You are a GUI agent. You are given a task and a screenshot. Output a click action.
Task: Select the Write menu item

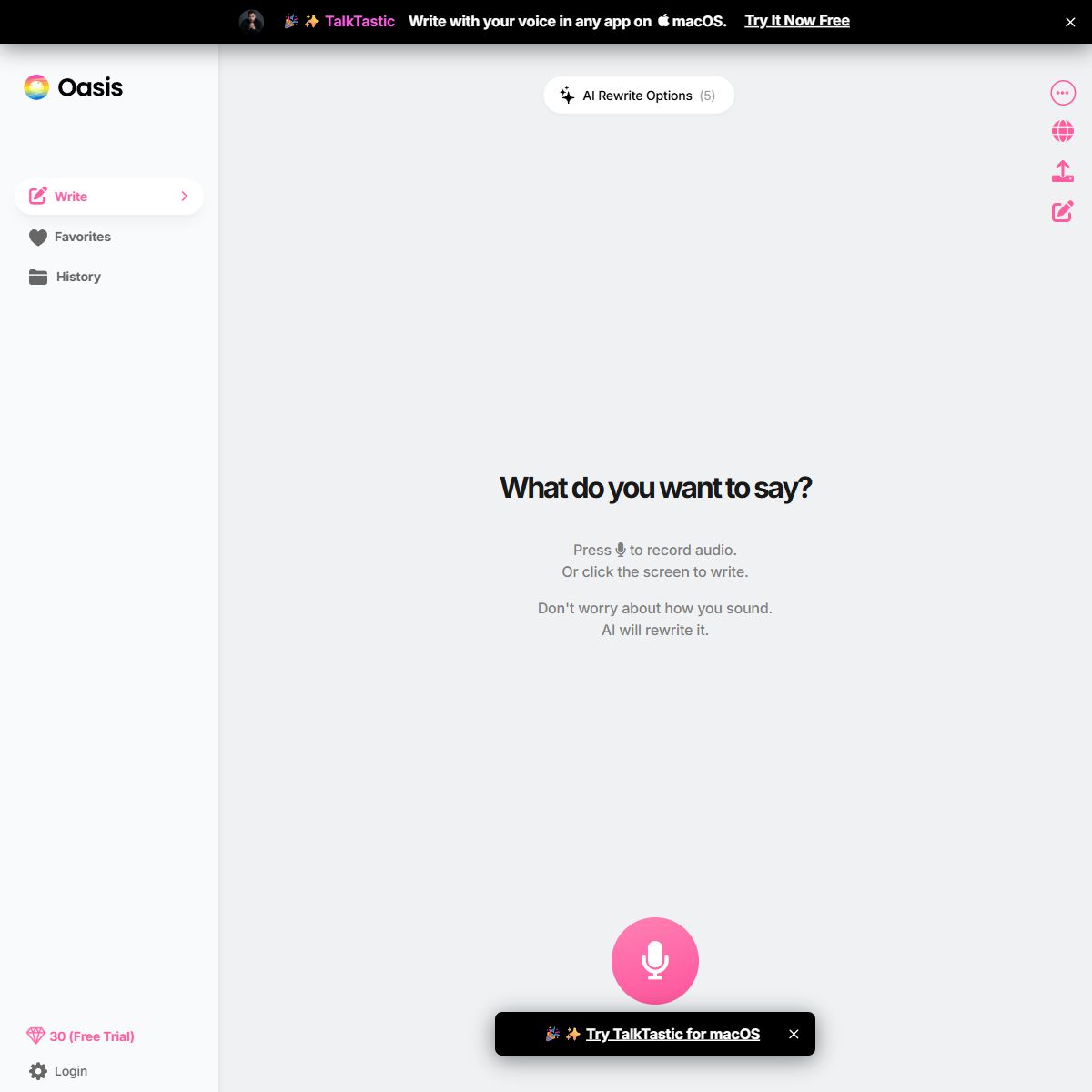click(x=109, y=197)
